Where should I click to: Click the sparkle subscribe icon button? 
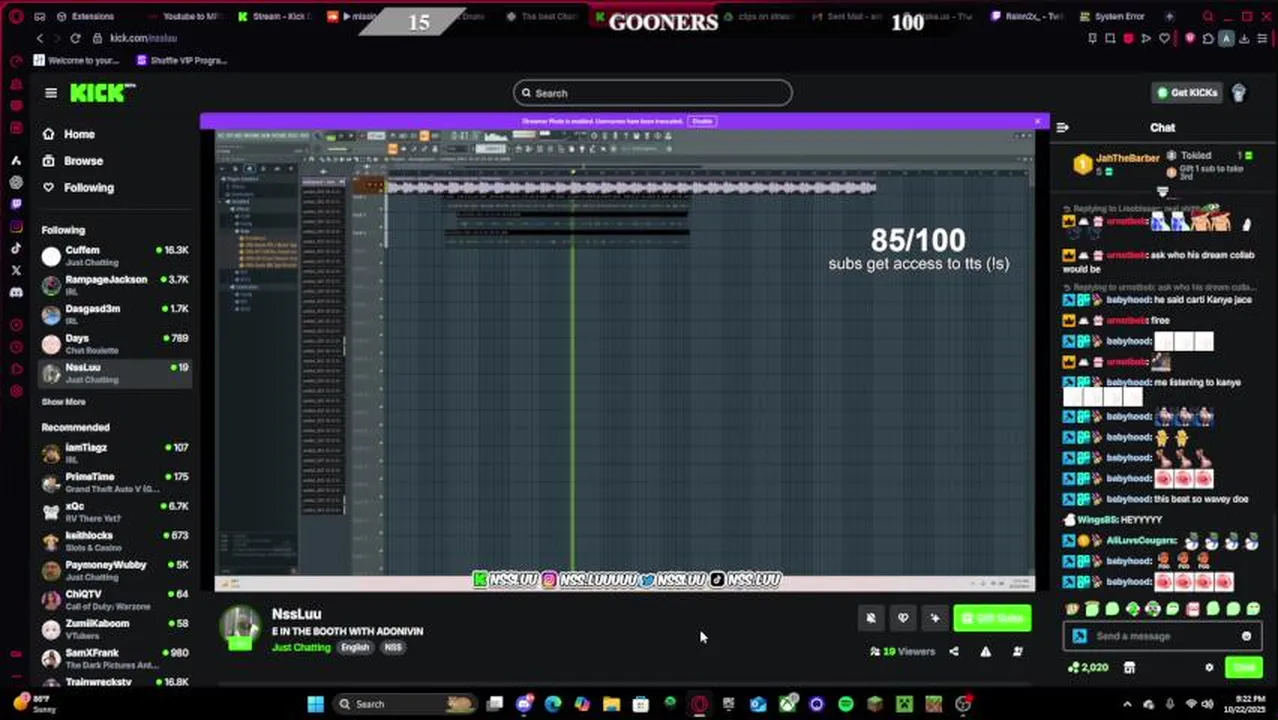(935, 618)
